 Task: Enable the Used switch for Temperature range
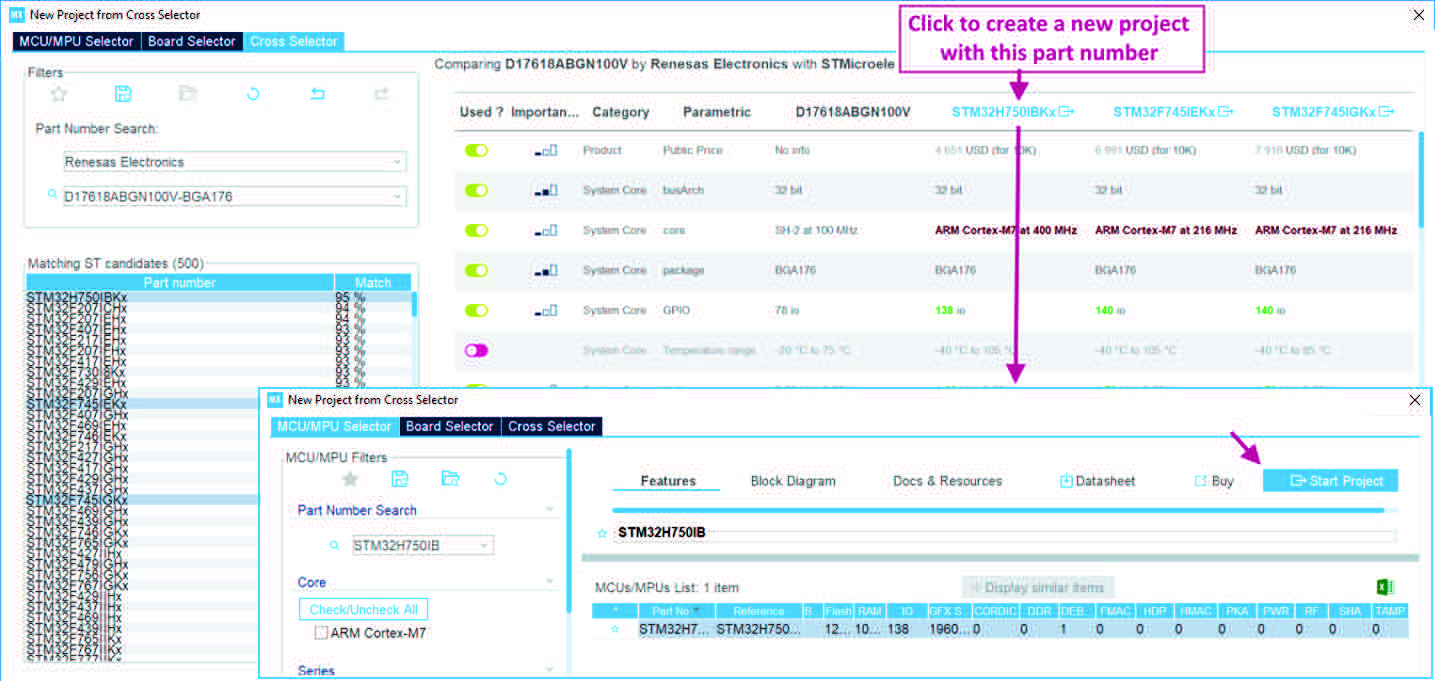coord(476,351)
